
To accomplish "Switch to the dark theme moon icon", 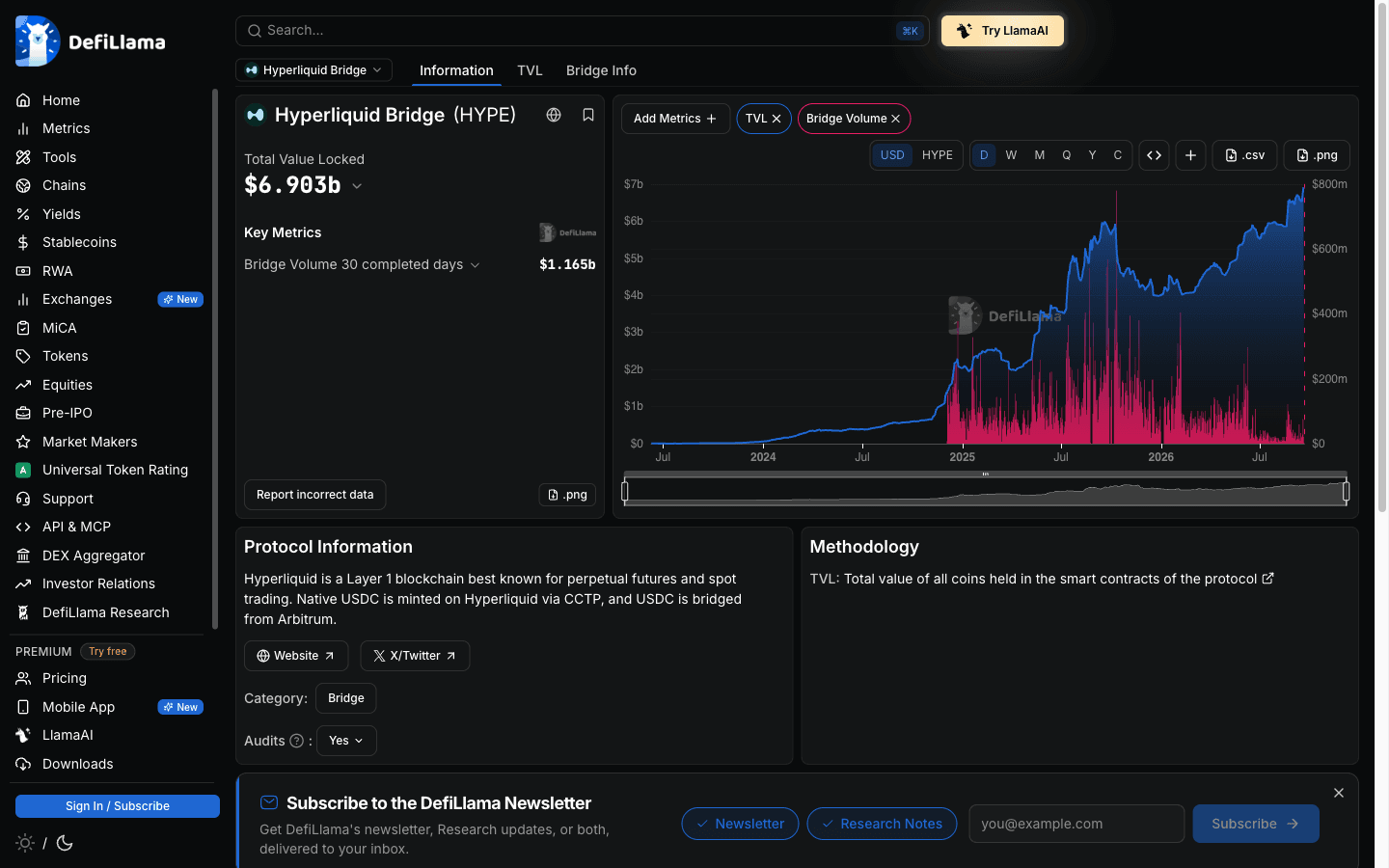I will tap(65, 843).
